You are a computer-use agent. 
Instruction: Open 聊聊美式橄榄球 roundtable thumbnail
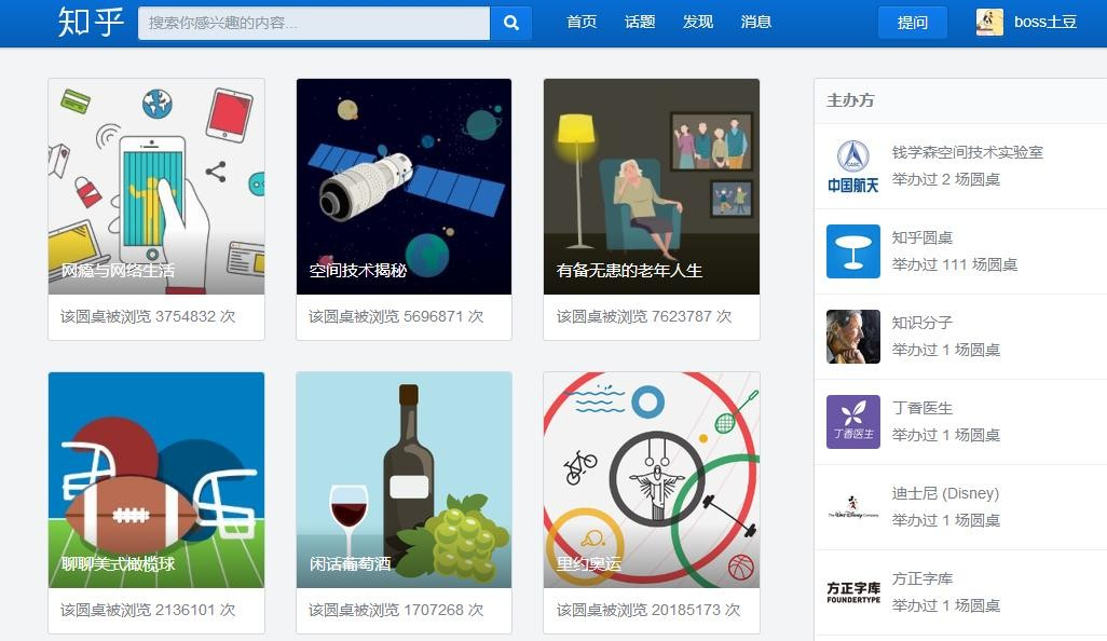(157, 480)
